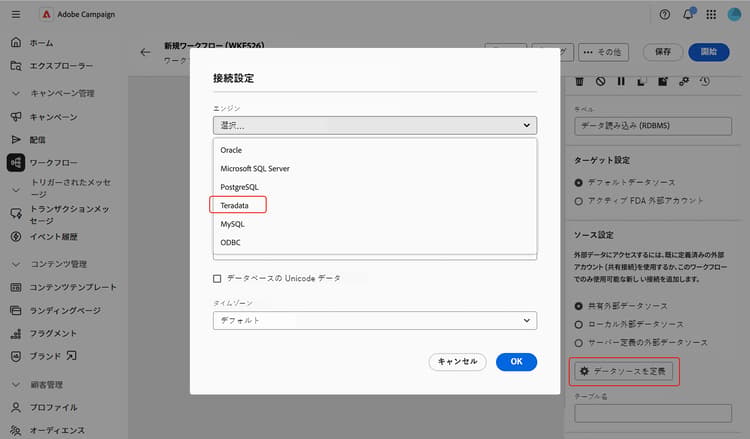
Task: Enable データベースの Unicode データ checkbox
Action: click(x=217, y=278)
